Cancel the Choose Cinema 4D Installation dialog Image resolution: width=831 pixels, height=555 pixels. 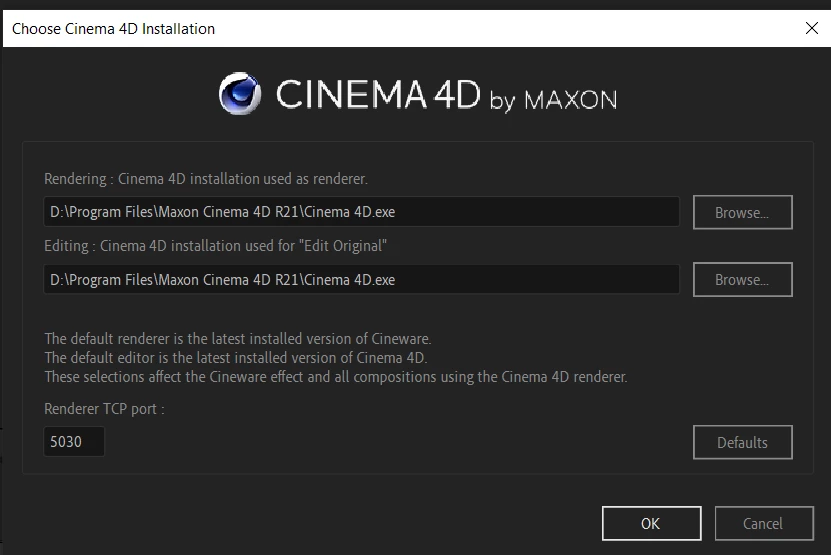(764, 524)
